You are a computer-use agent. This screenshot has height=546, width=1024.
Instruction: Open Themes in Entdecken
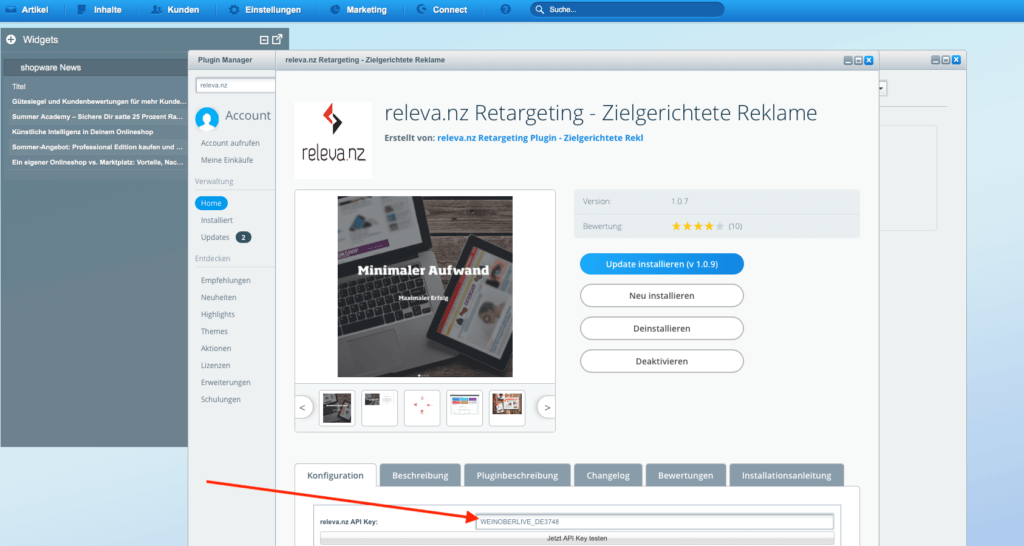pos(214,331)
